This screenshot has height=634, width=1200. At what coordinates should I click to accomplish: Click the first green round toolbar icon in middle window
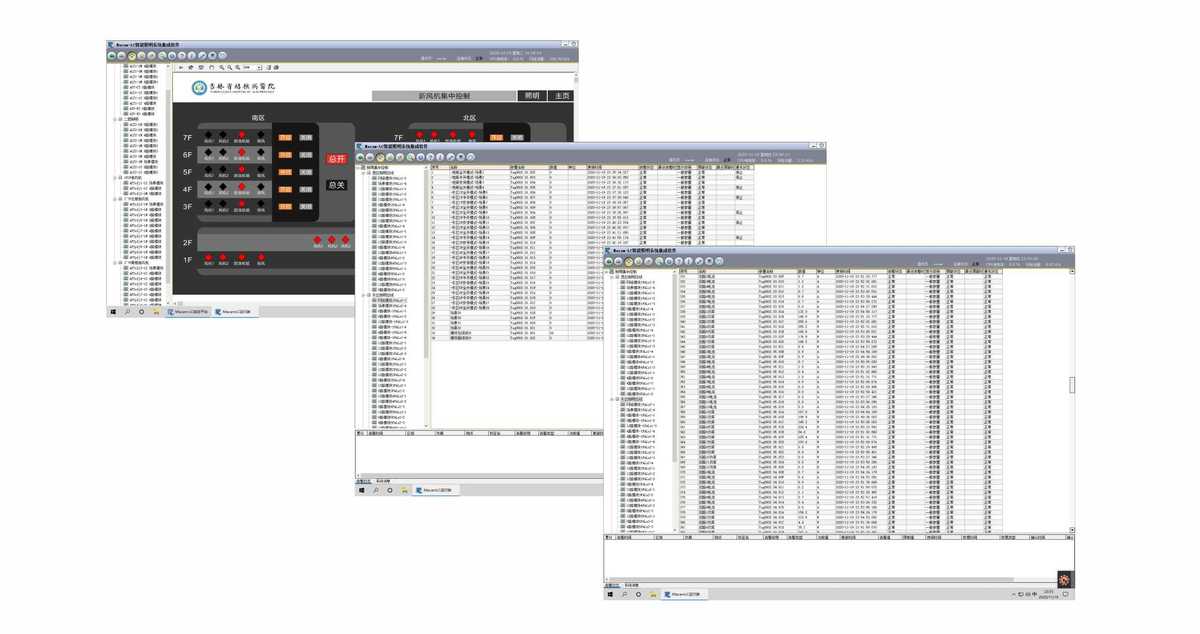pos(361,157)
